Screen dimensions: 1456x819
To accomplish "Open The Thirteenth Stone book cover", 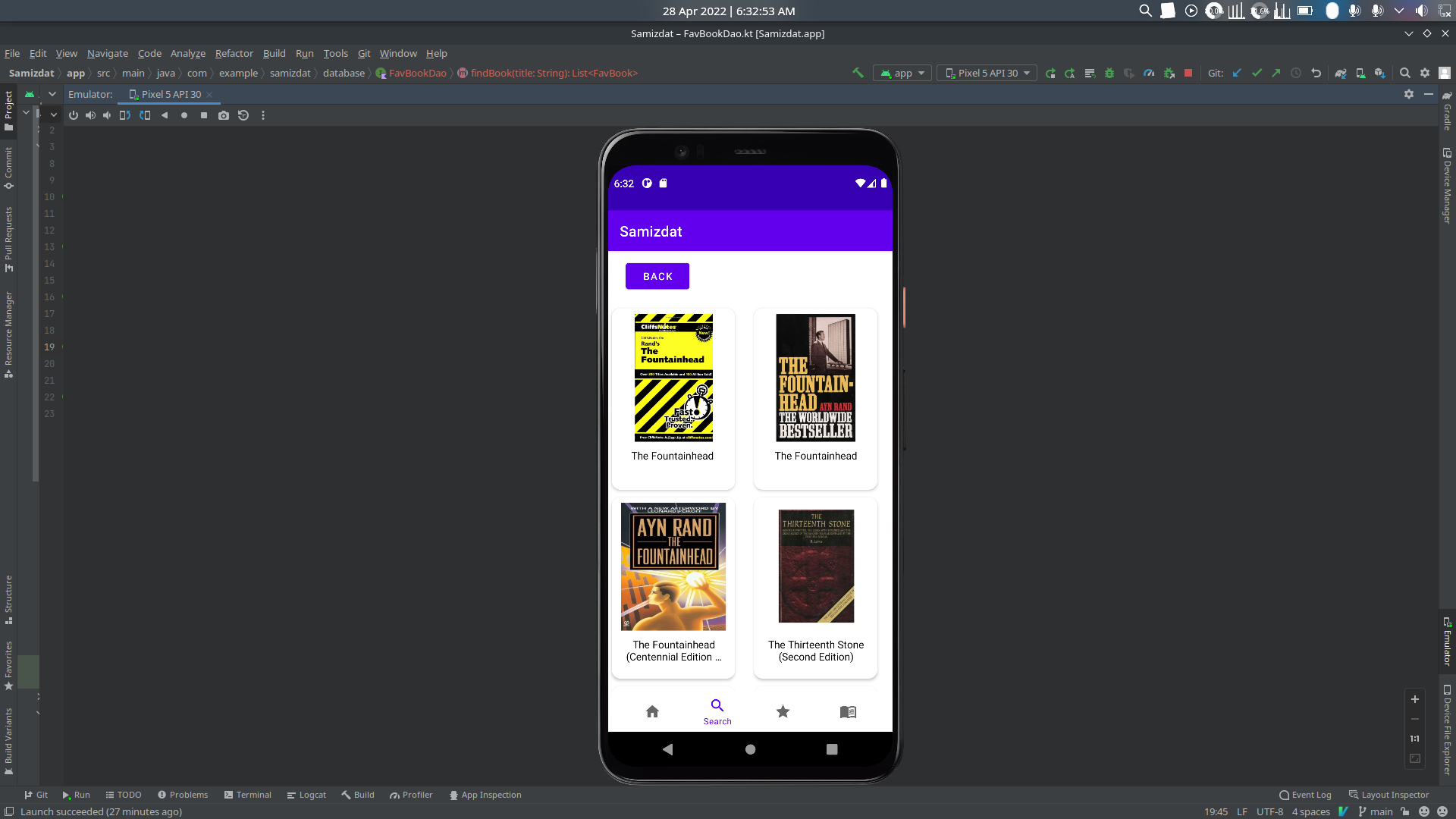I will tap(816, 566).
